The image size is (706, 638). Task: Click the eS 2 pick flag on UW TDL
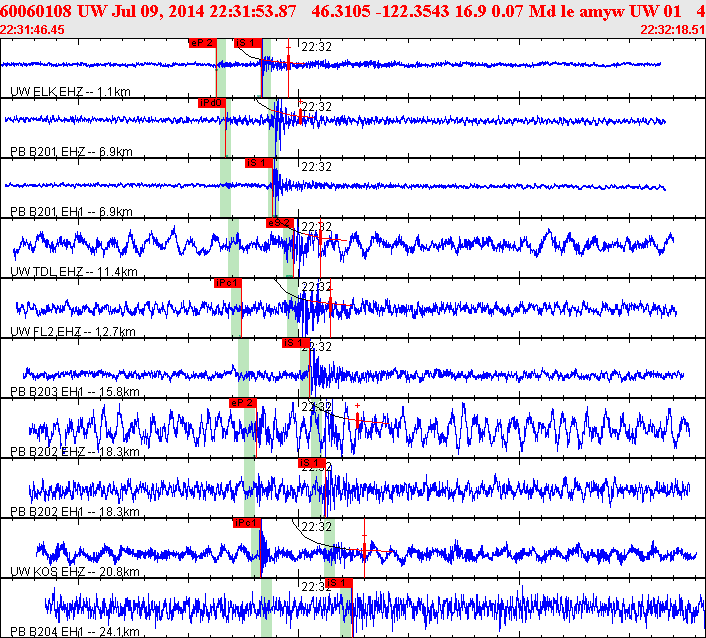point(280,223)
